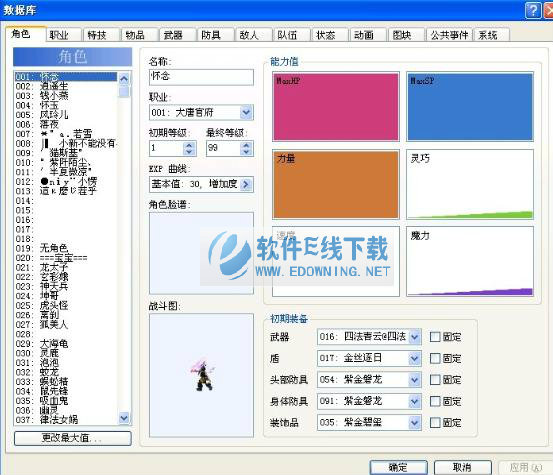Select character 001: 怀念
This screenshot has width=553, height=475.
(66, 77)
